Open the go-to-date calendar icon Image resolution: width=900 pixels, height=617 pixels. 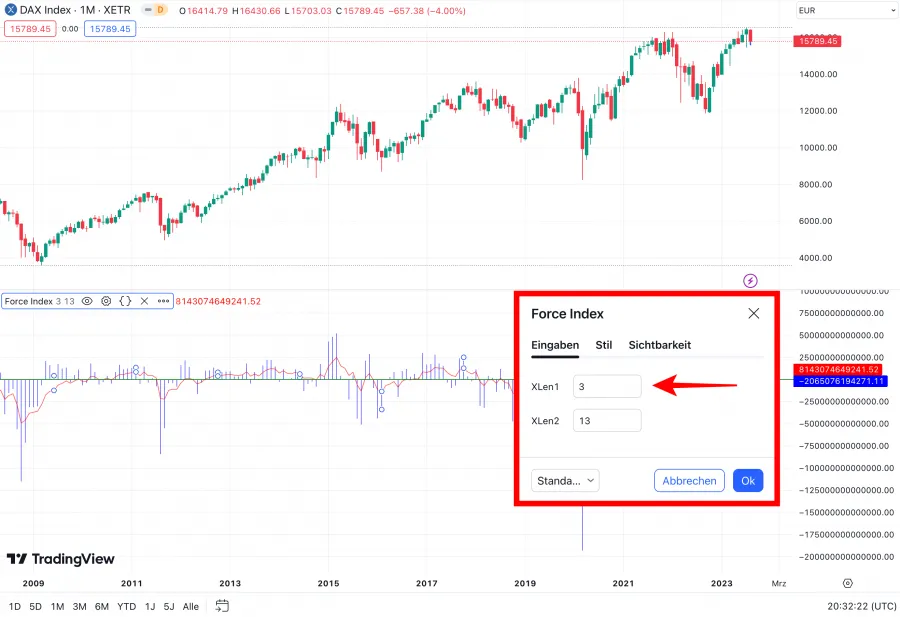[x=220, y=605]
